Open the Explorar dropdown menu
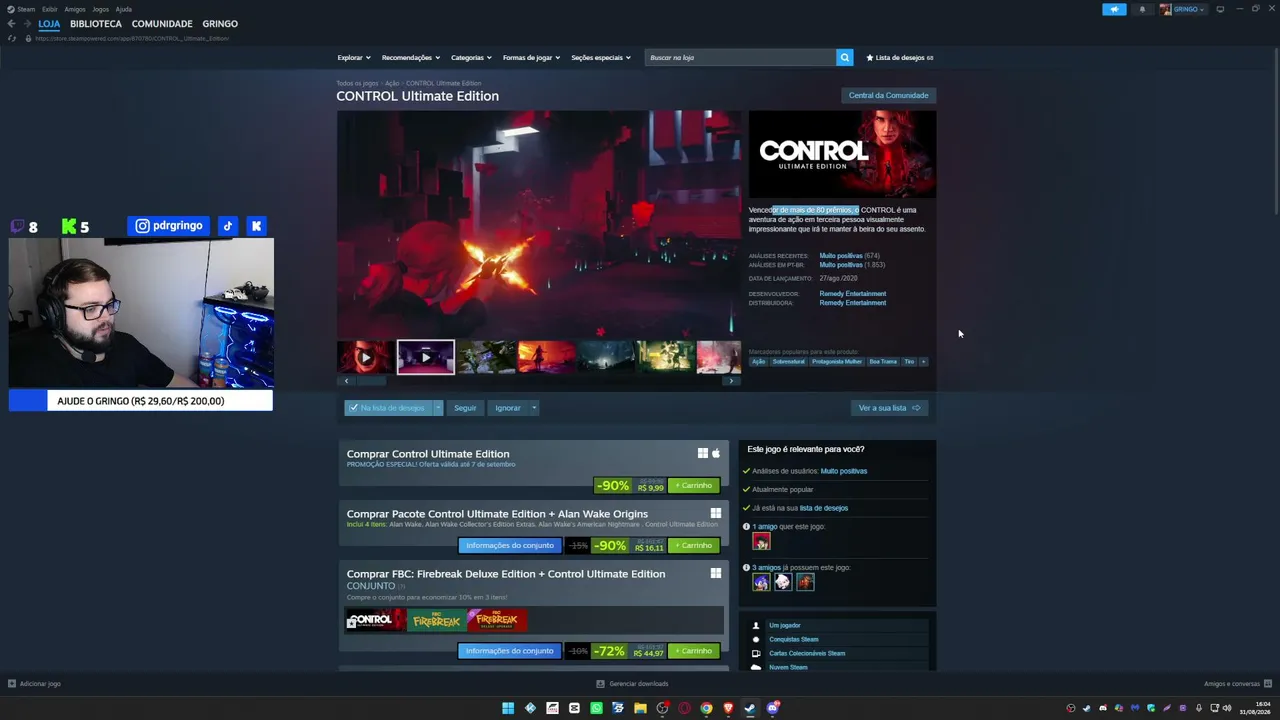 (354, 58)
